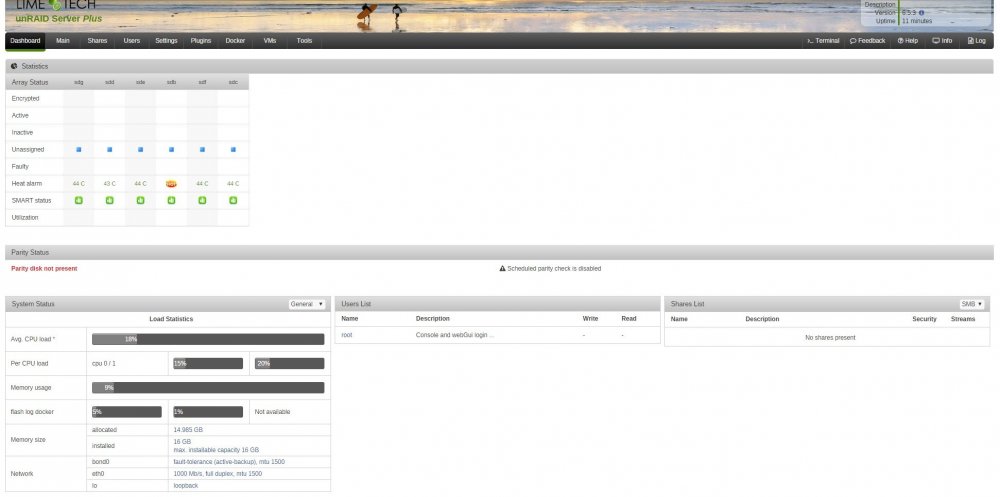
Task: Click the 14.985 GB allocated memory value
Action: coord(188,430)
